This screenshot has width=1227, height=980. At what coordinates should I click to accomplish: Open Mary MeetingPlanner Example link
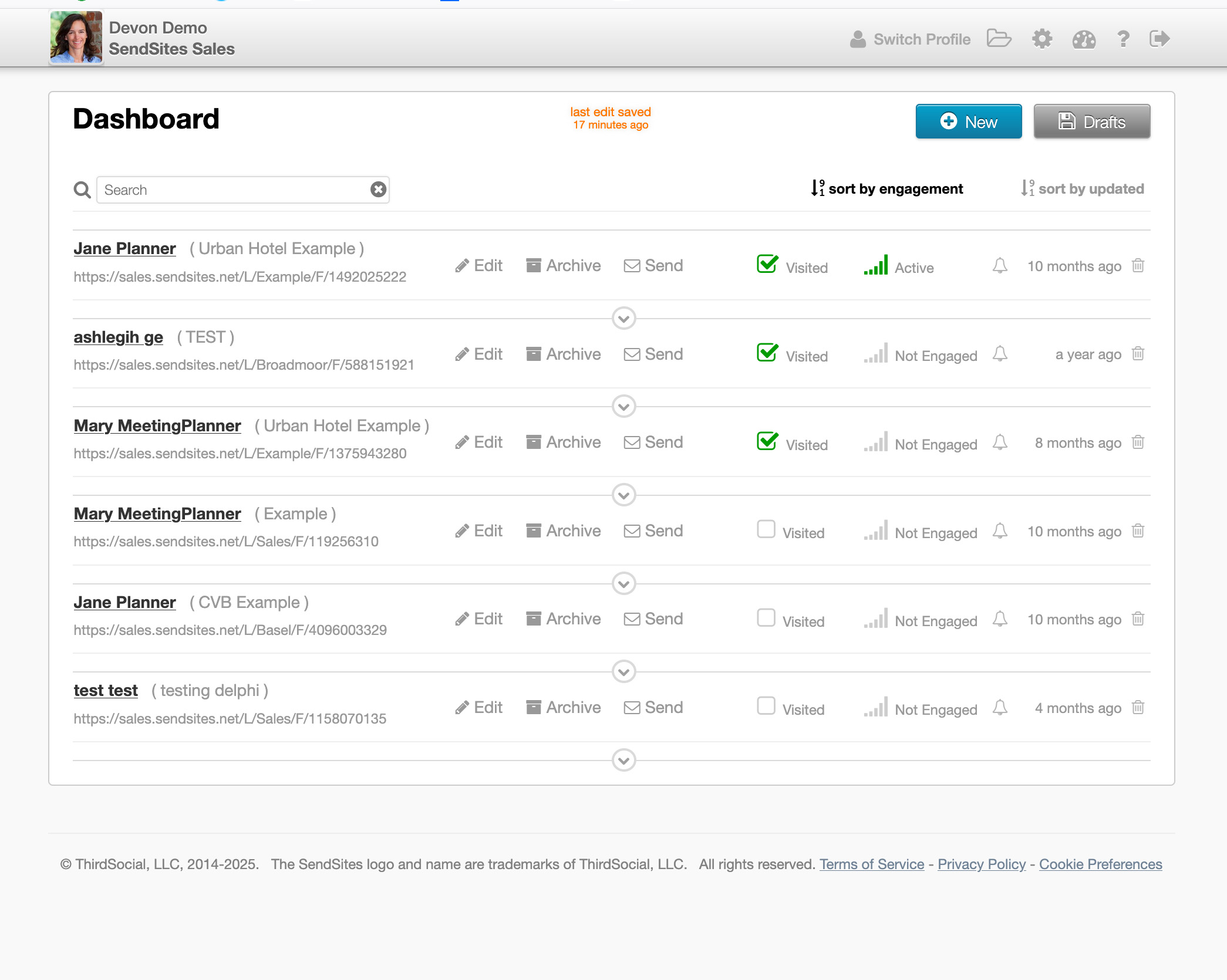coord(157,513)
